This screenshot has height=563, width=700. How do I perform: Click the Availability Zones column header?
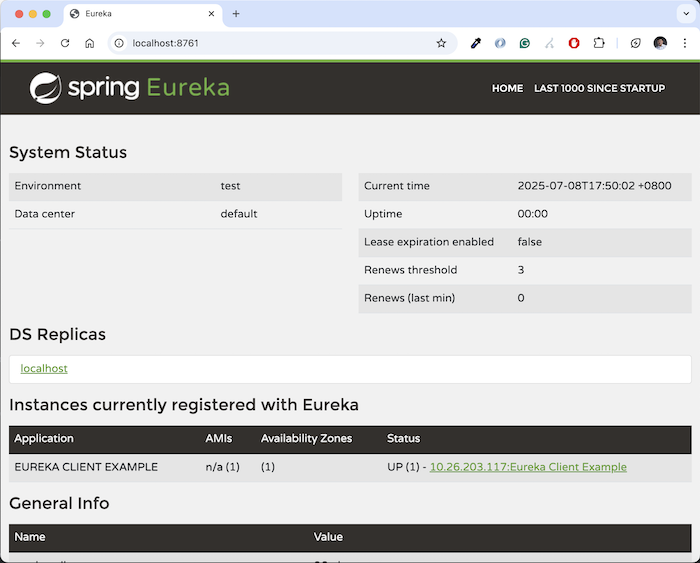[x=306, y=438]
